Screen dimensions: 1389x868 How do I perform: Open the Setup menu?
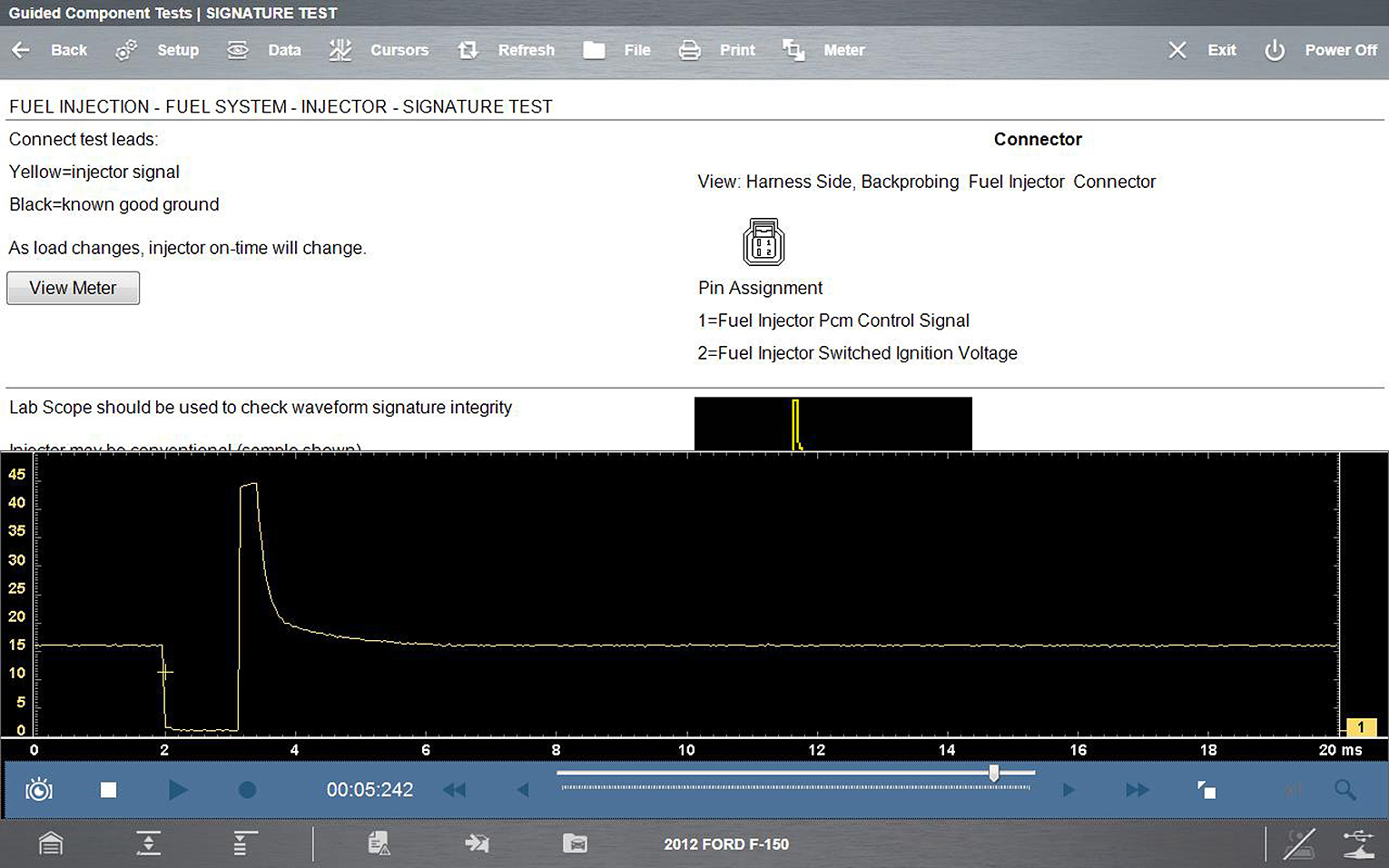157,50
